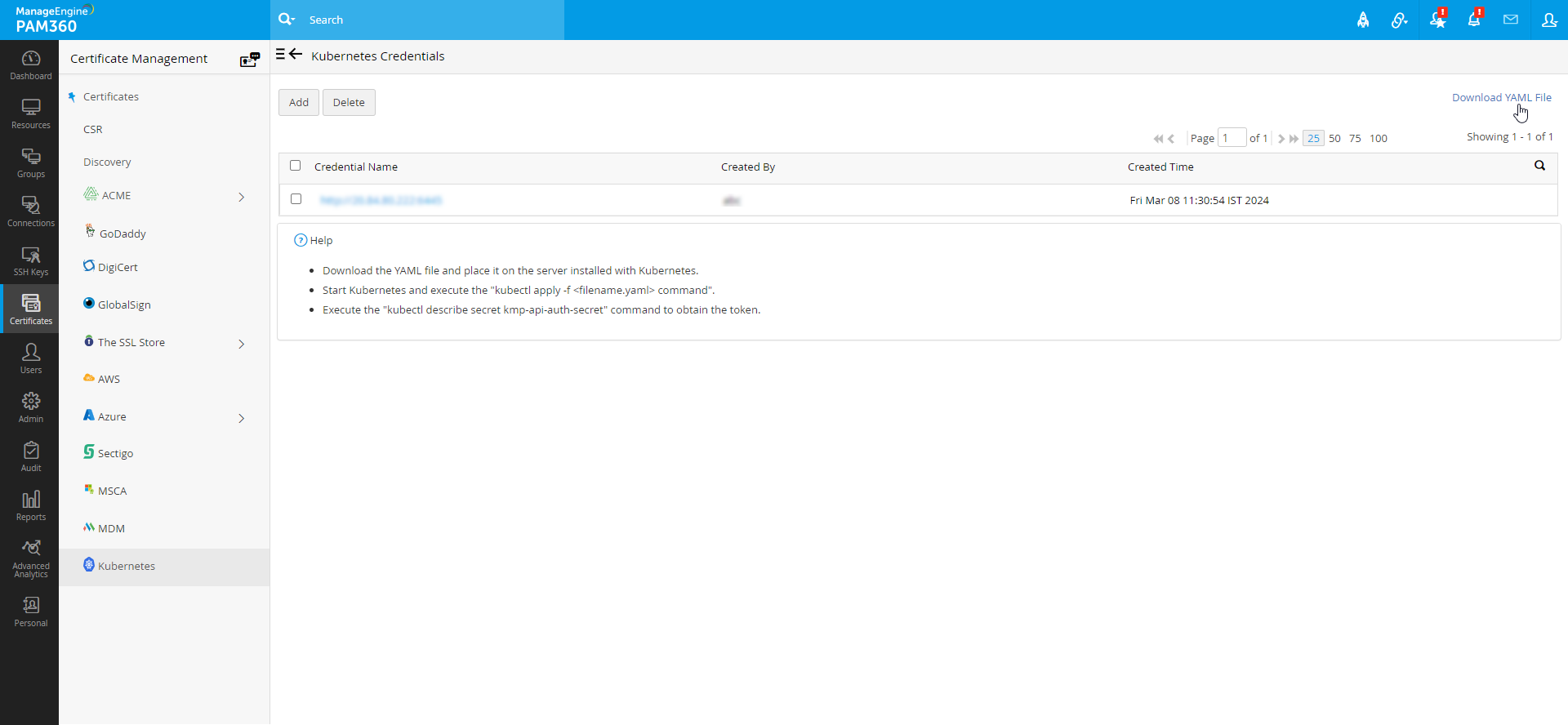The height and width of the screenshot is (725, 1568).
Task: Click the Credential Name column header
Action: (x=356, y=167)
